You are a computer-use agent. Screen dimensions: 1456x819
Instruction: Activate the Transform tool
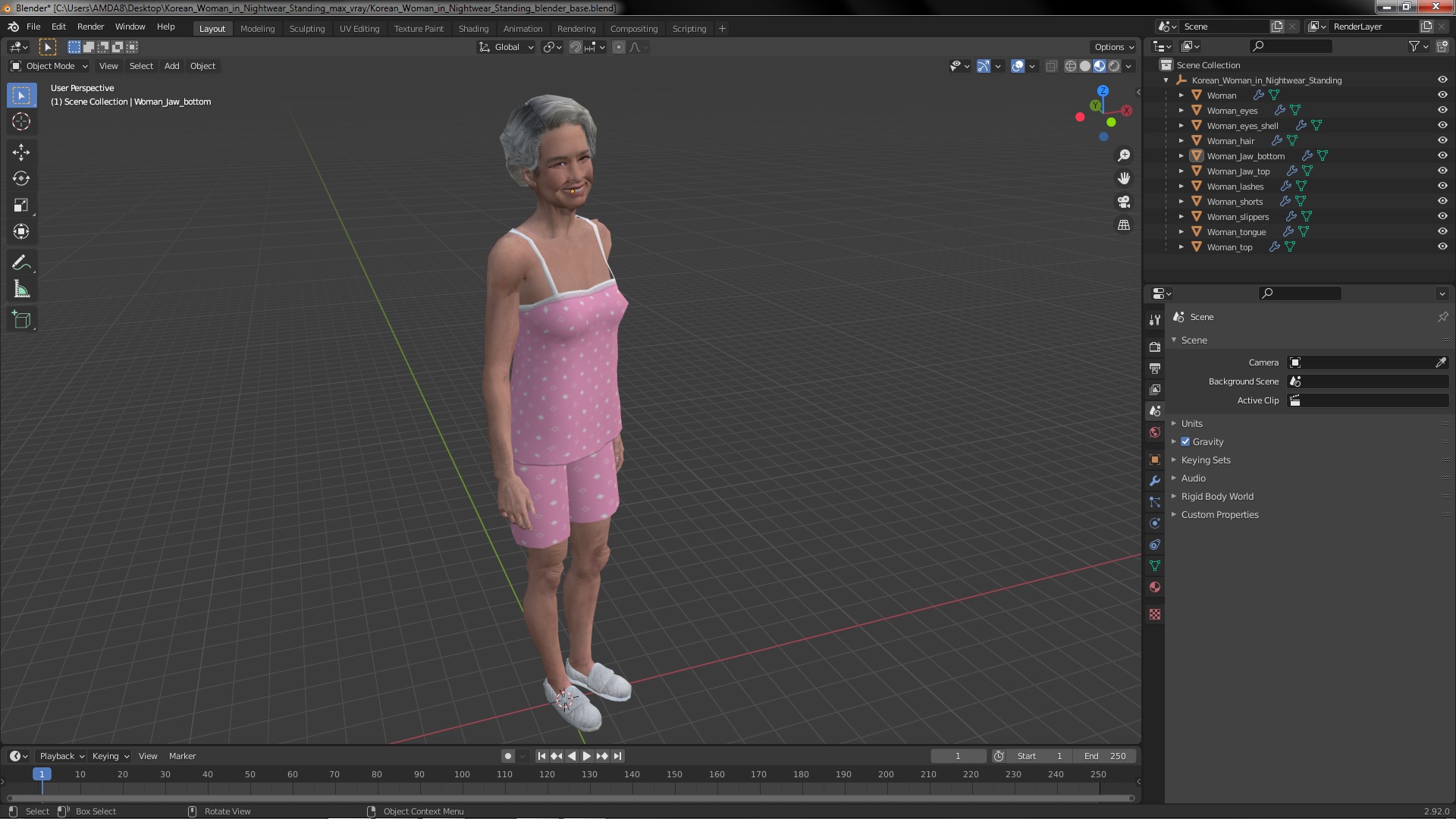(x=21, y=231)
